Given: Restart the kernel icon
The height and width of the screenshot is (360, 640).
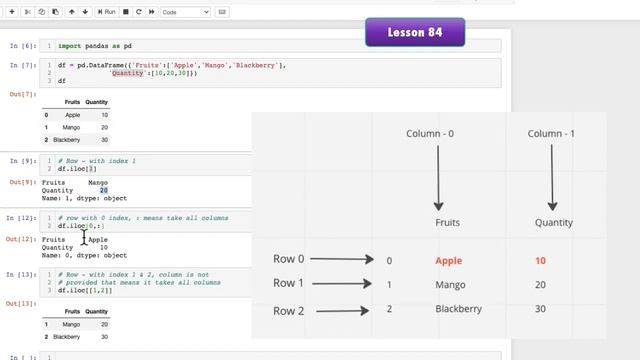Looking at the screenshot, I should (x=139, y=12).
